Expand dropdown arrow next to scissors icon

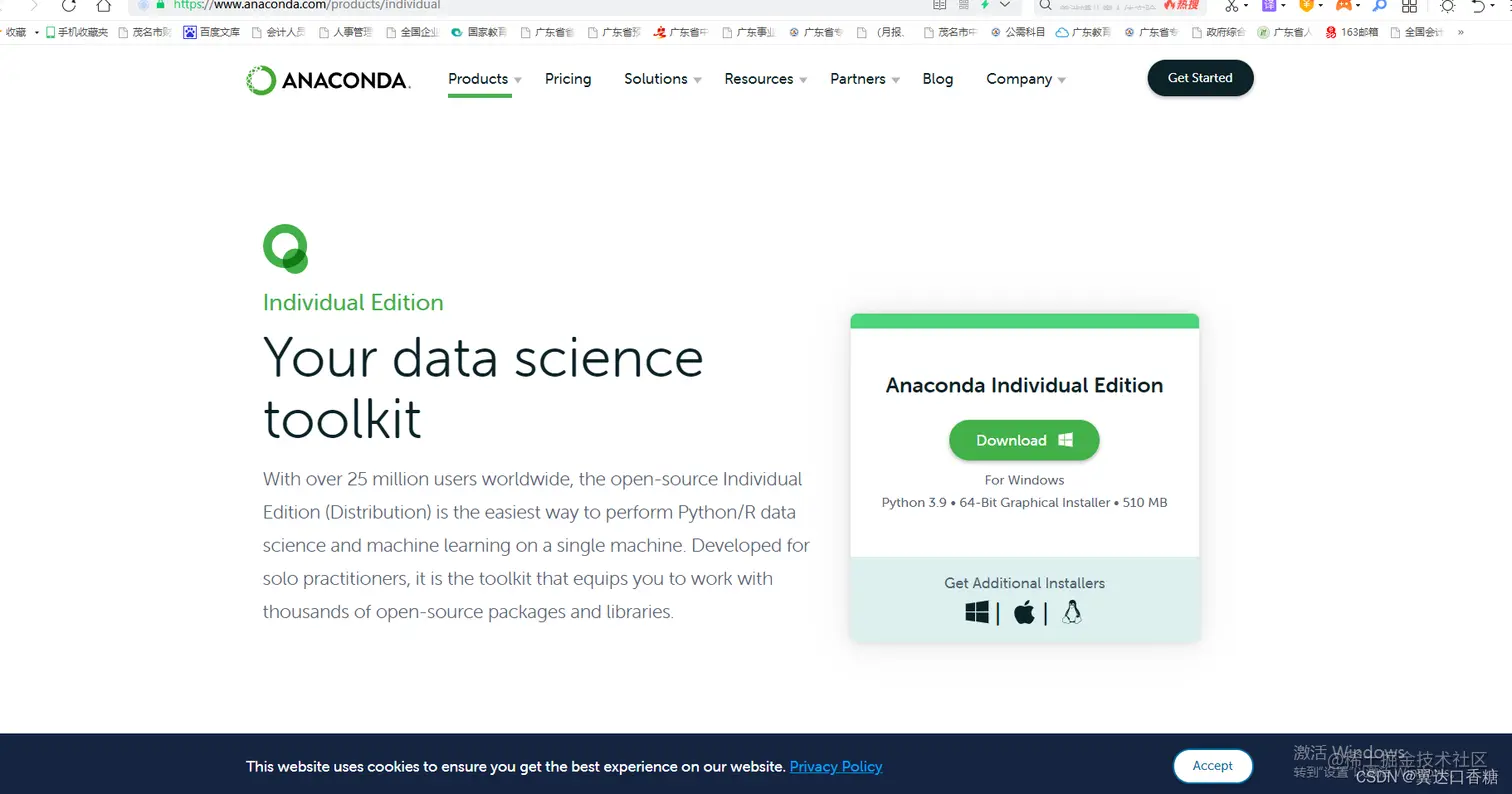pyautogui.click(x=1246, y=6)
